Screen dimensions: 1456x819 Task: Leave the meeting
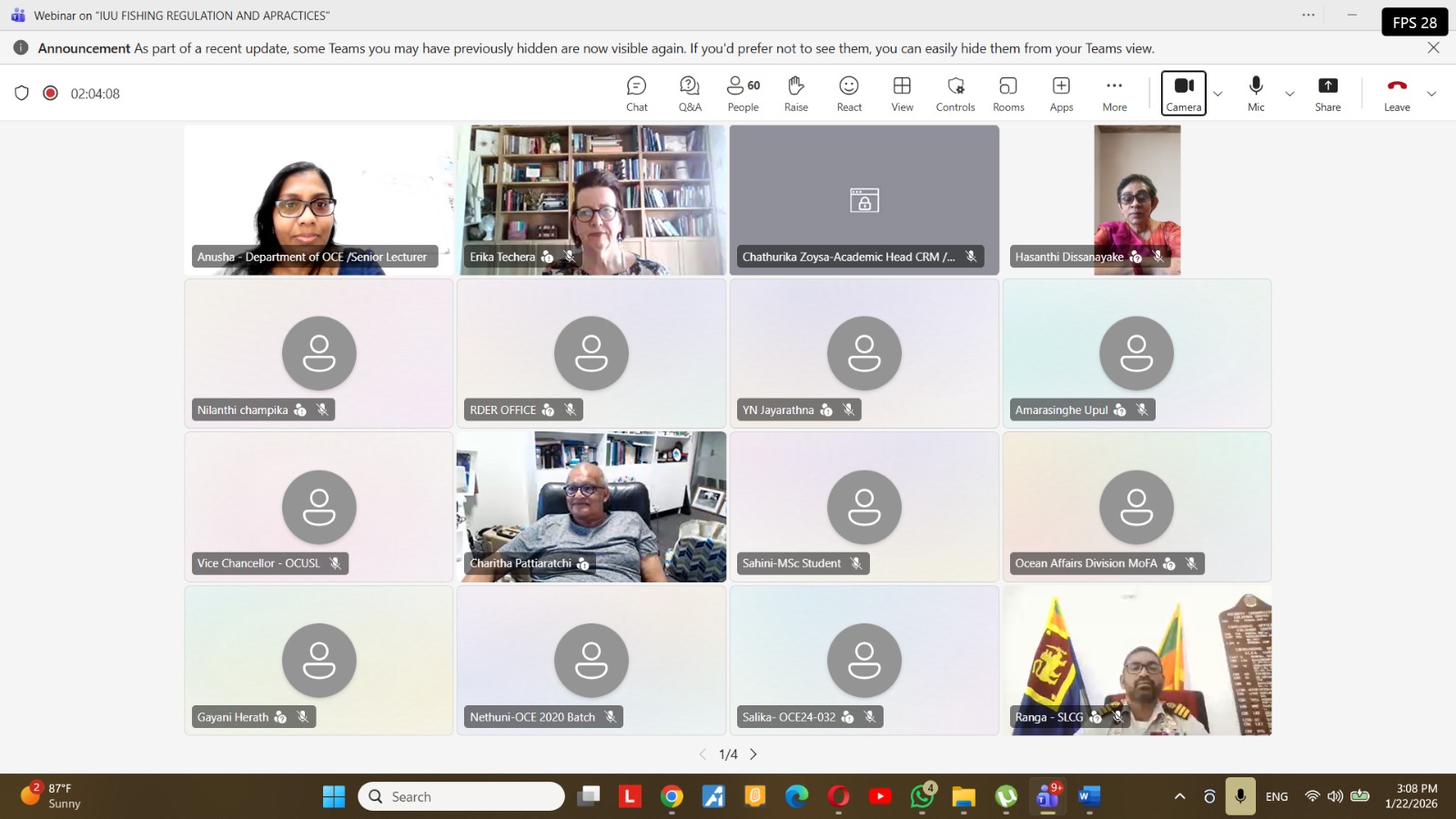1397,93
